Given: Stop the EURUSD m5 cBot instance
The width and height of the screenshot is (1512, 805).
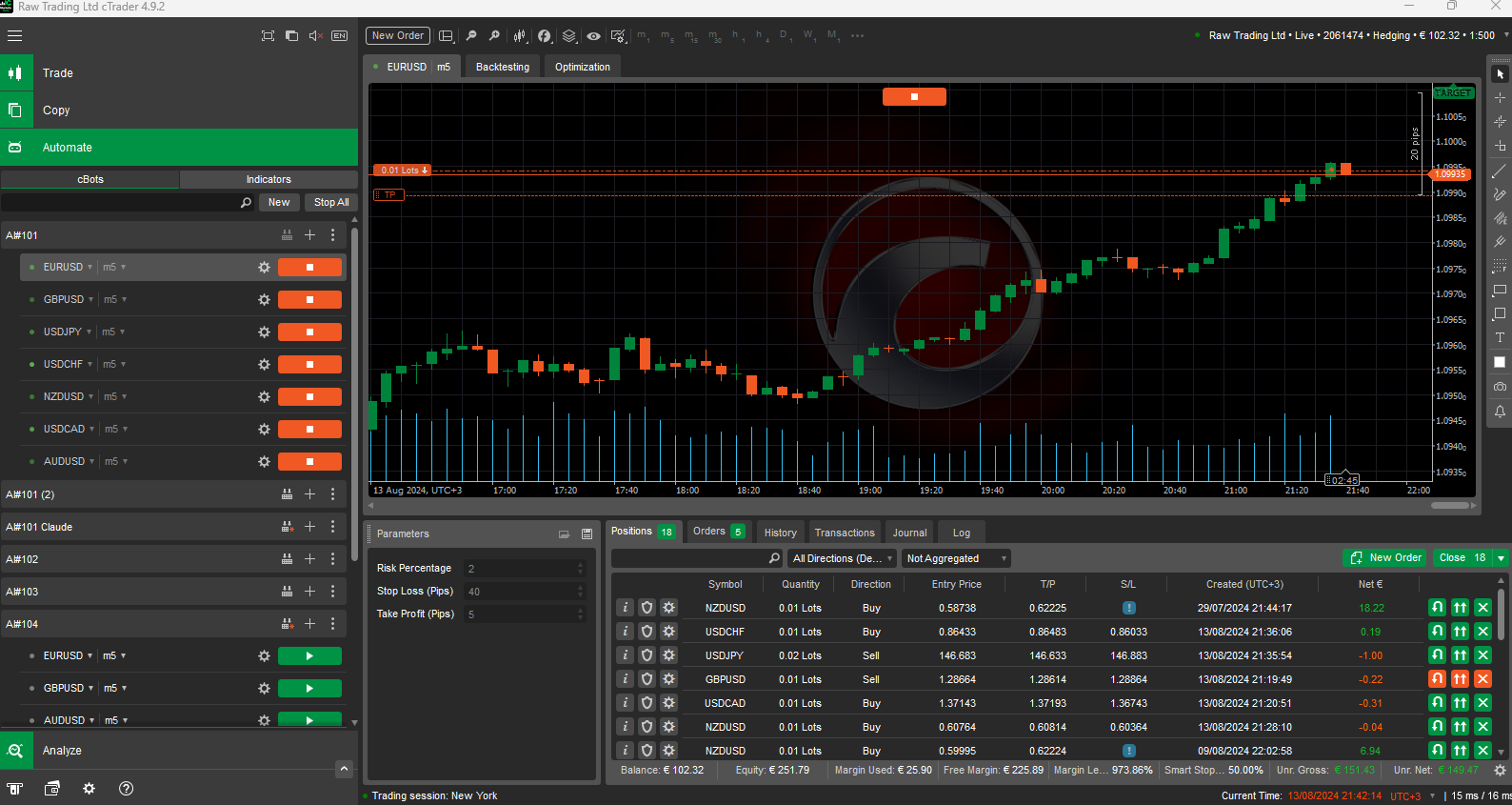Looking at the screenshot, I should [309, 268].
